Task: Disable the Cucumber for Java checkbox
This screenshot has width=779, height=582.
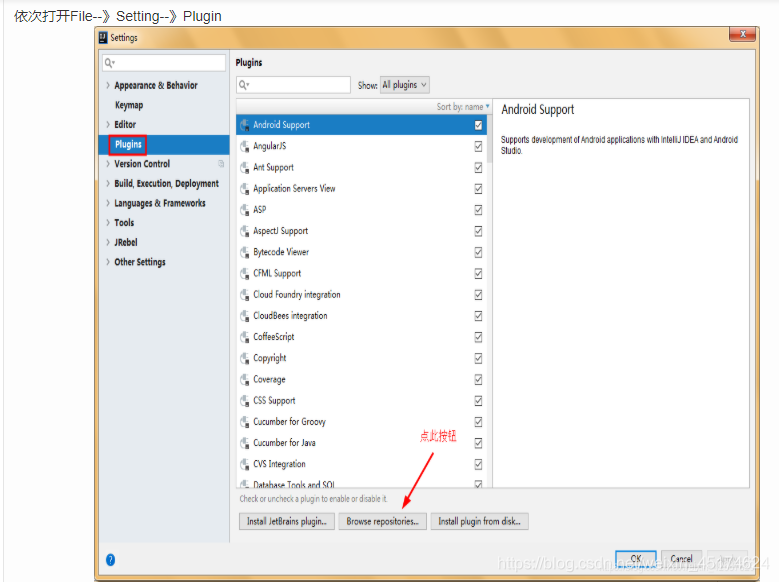Action: point(478,443)
